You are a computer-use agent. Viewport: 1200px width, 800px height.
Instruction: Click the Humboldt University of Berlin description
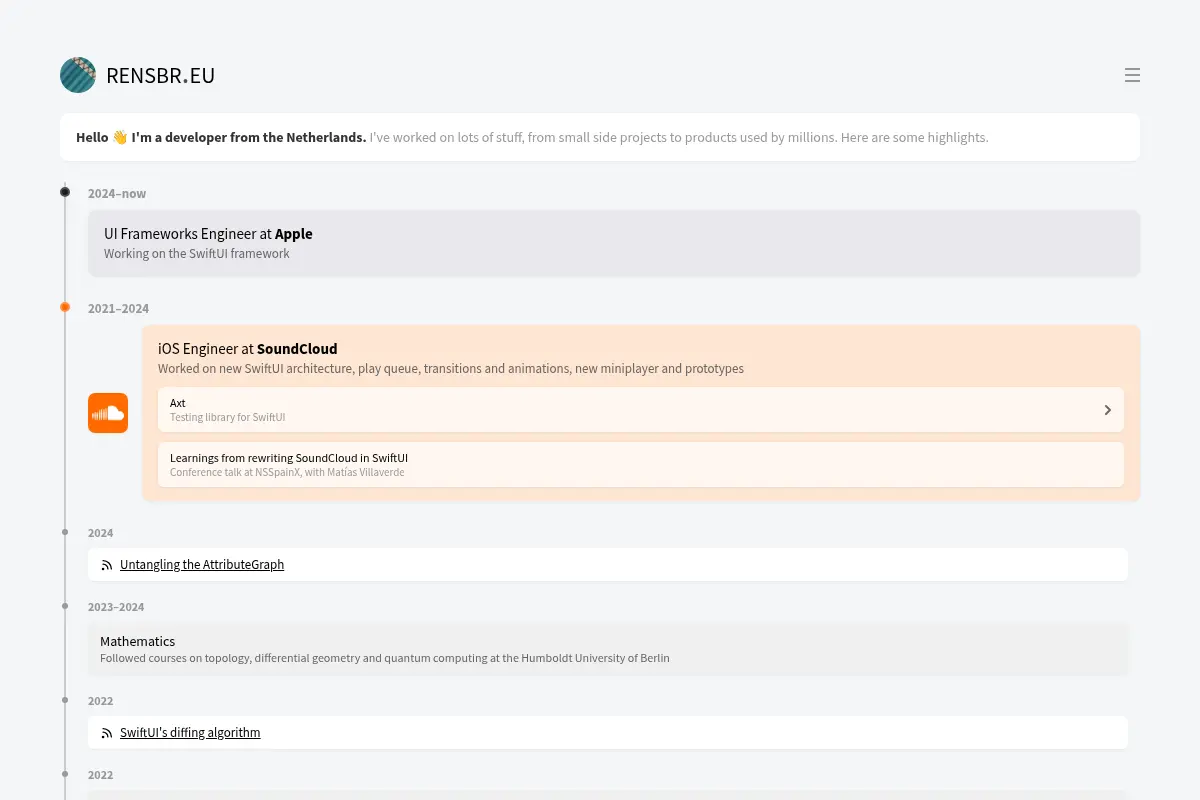pyautogui.click(x=385, y=658)
